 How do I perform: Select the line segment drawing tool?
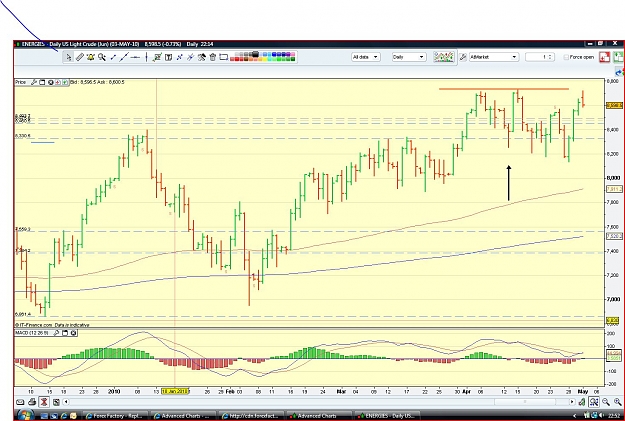pos(113,57)
